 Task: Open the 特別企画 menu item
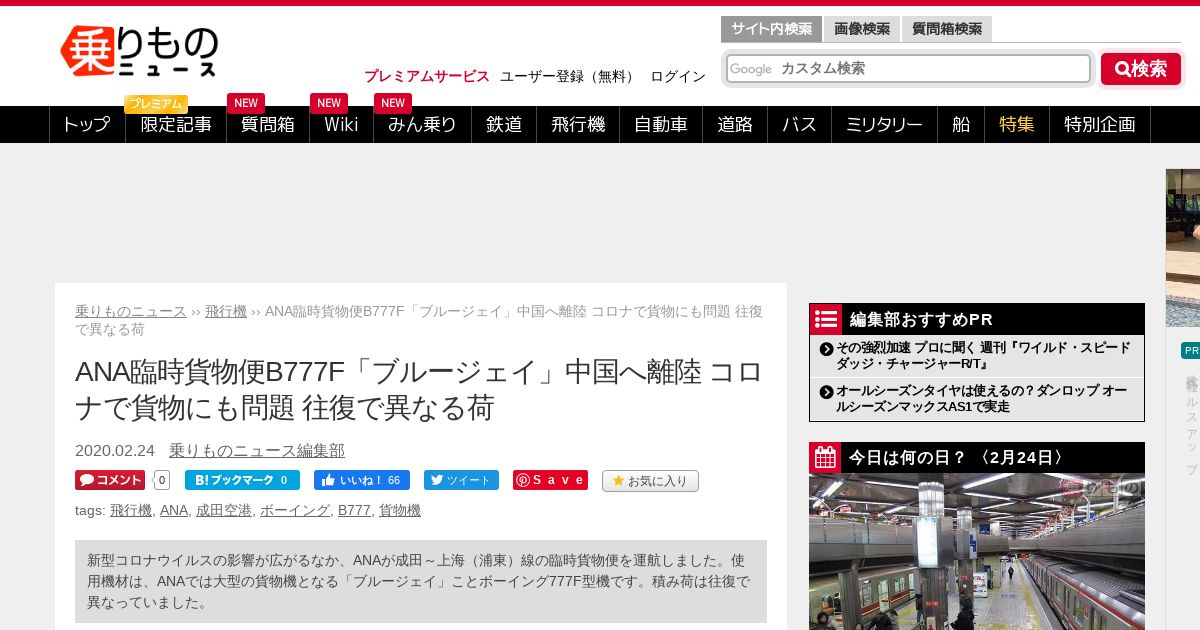pos(1100,124)
